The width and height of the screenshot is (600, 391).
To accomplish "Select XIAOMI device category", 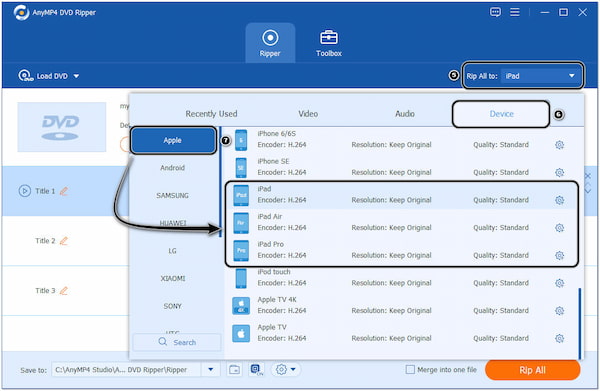I will click(x=173, y=279).
